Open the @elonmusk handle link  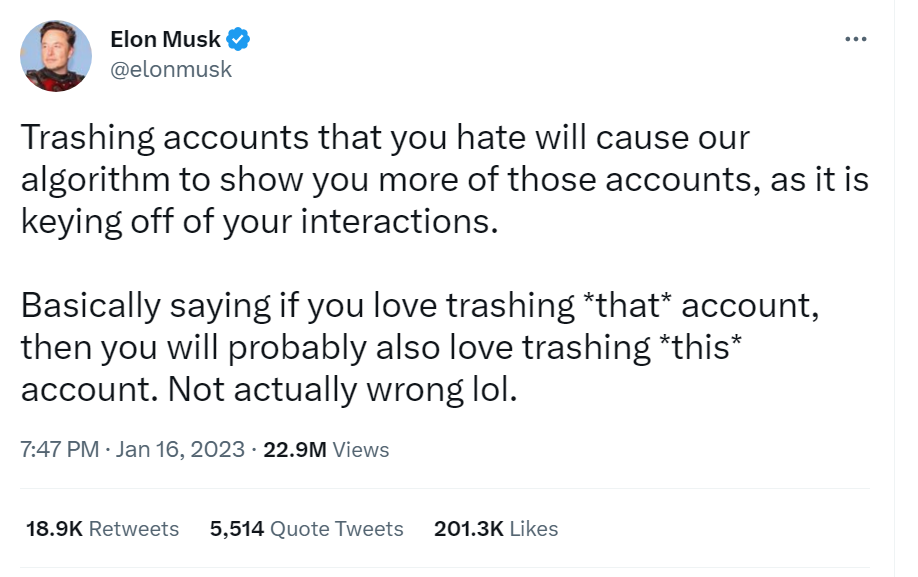tap(170, 69)
